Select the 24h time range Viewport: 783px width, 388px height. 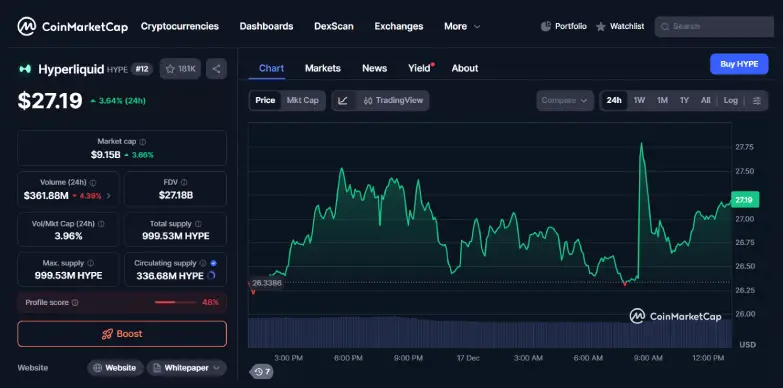tap(614, 100)
